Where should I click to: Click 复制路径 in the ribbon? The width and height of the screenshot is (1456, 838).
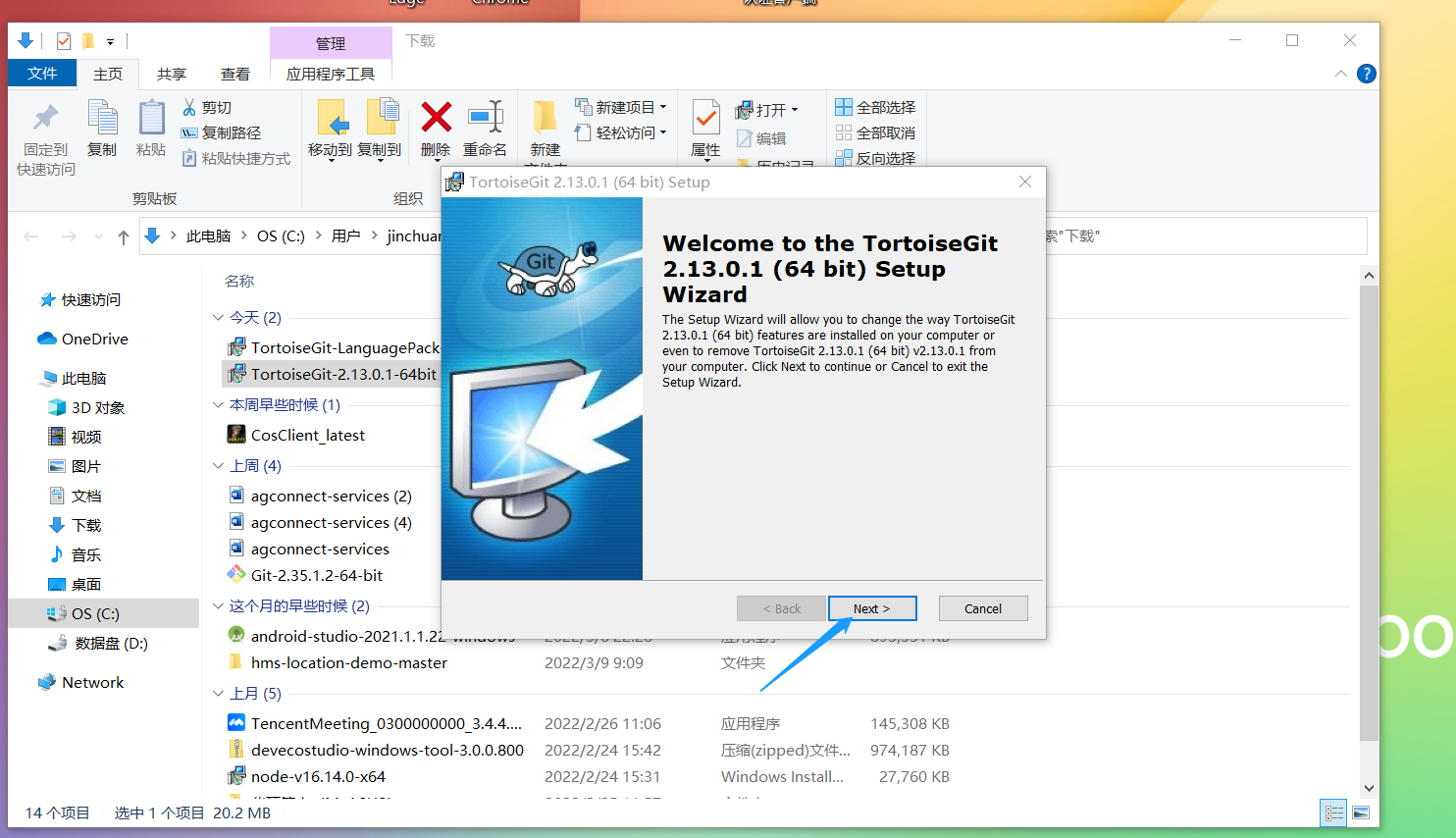(222, 132)
